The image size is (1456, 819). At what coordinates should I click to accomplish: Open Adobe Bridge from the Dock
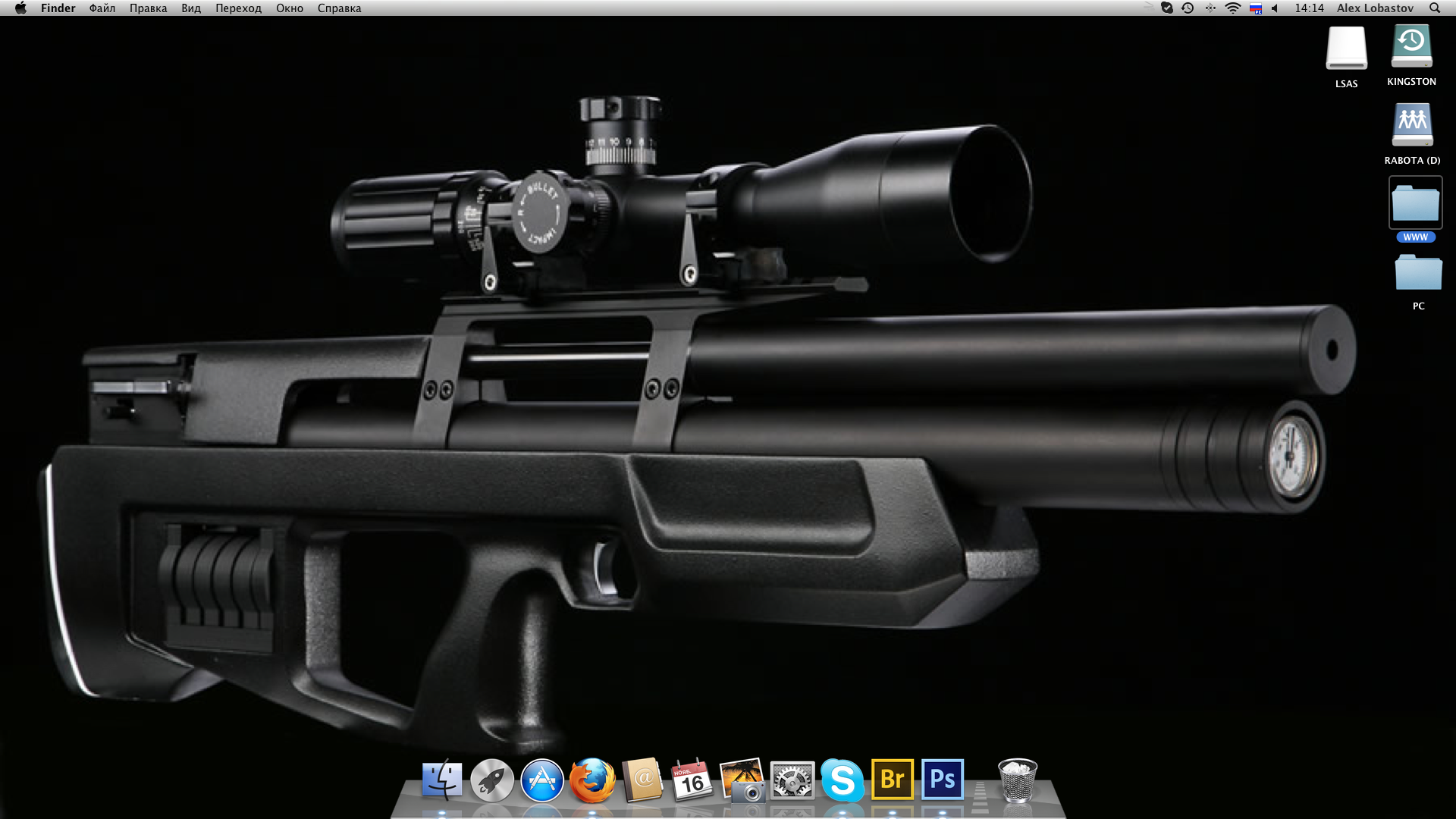tap(893, 780)
